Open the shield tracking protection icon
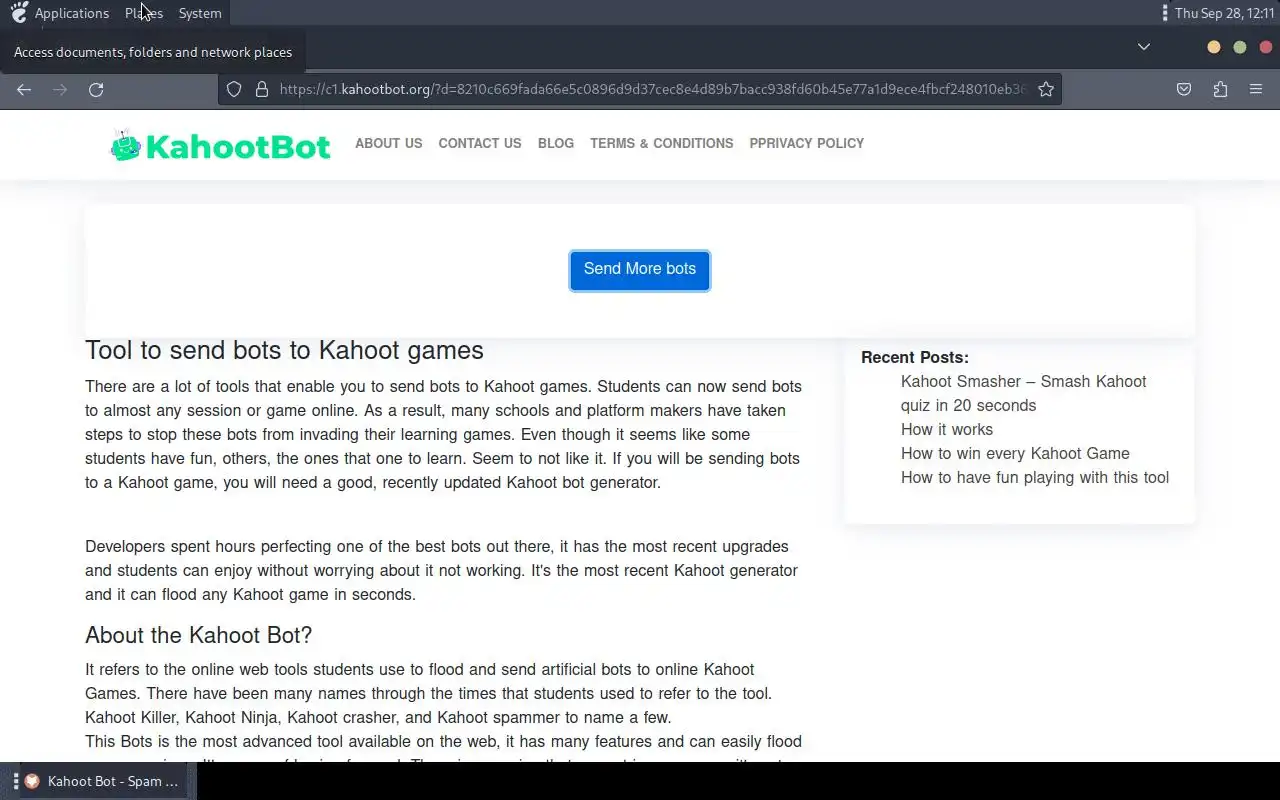The height and width of the screenshot is (800, 1280). point(234,89)
